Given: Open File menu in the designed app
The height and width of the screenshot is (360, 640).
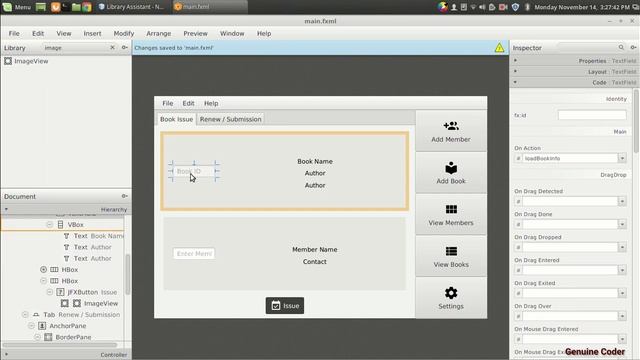Looking at the screenshot, I should pyautogui.click(x=167, y=103).
